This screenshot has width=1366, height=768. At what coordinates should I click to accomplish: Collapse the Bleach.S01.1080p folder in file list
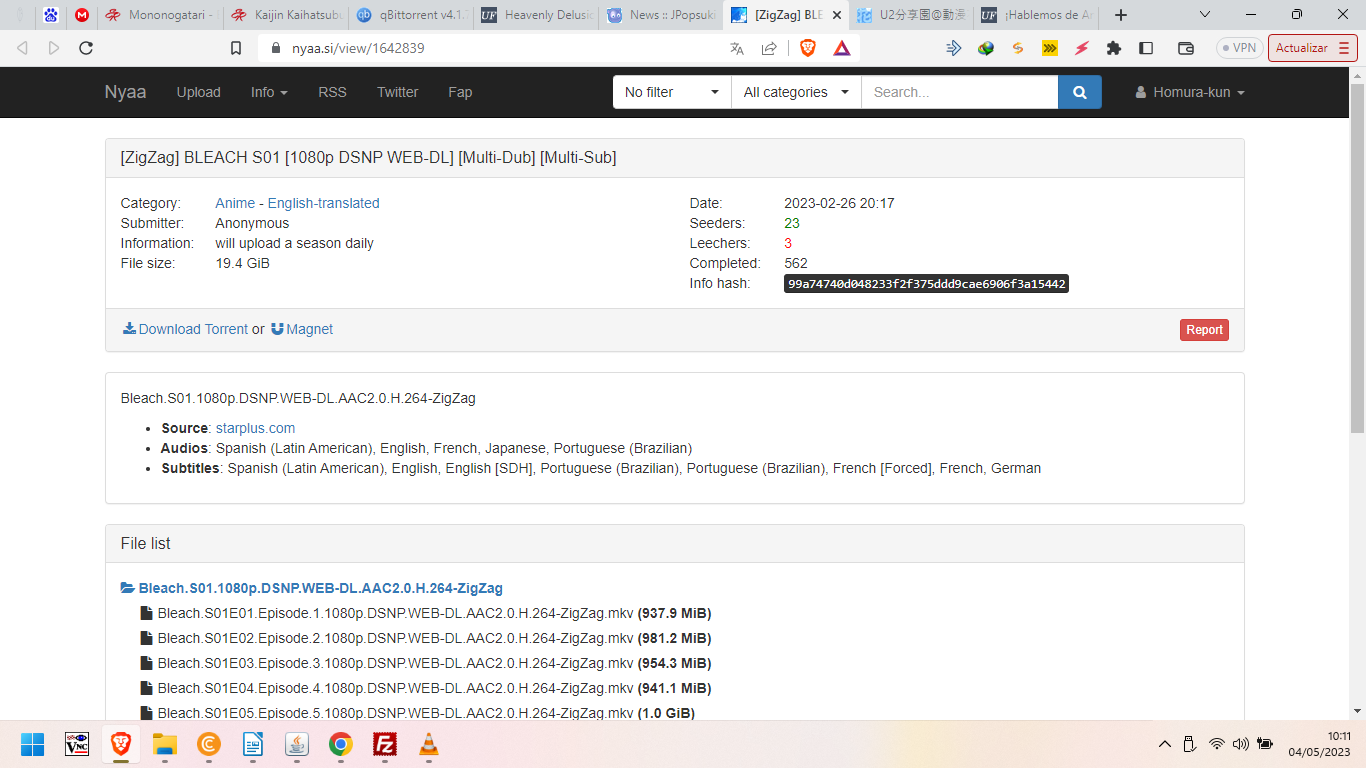311,588
